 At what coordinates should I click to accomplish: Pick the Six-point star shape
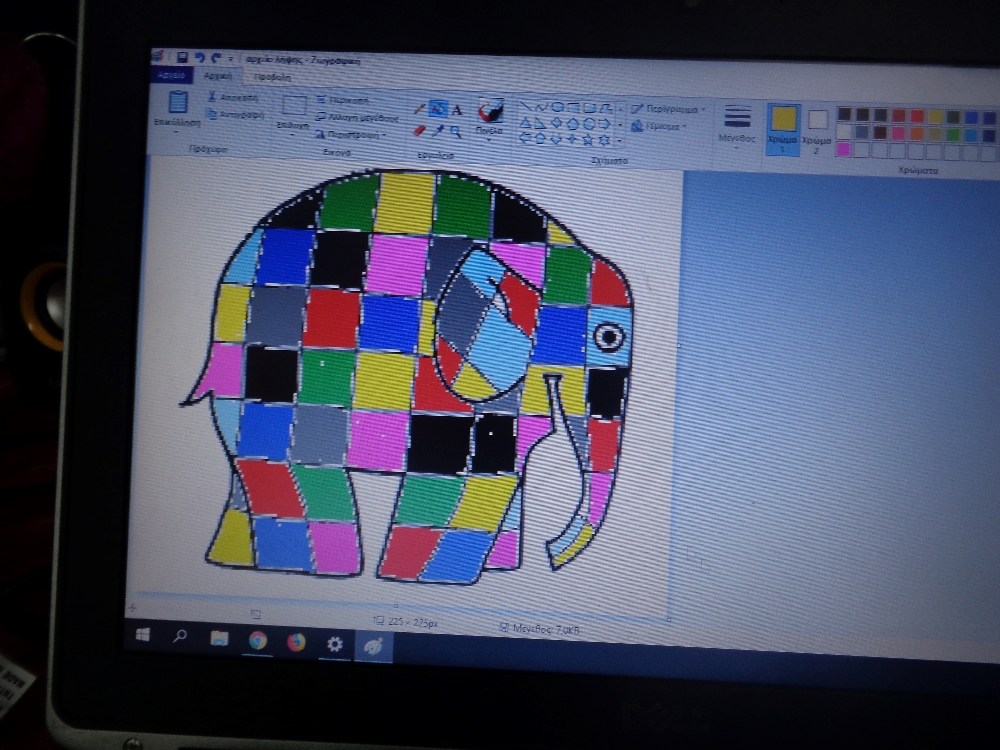[604, 140]
